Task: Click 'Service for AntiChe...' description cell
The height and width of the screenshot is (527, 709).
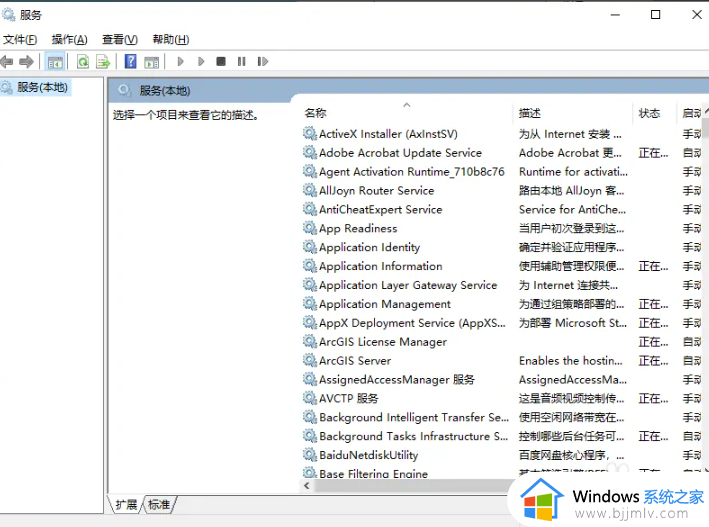Action: tap(572, 209)
